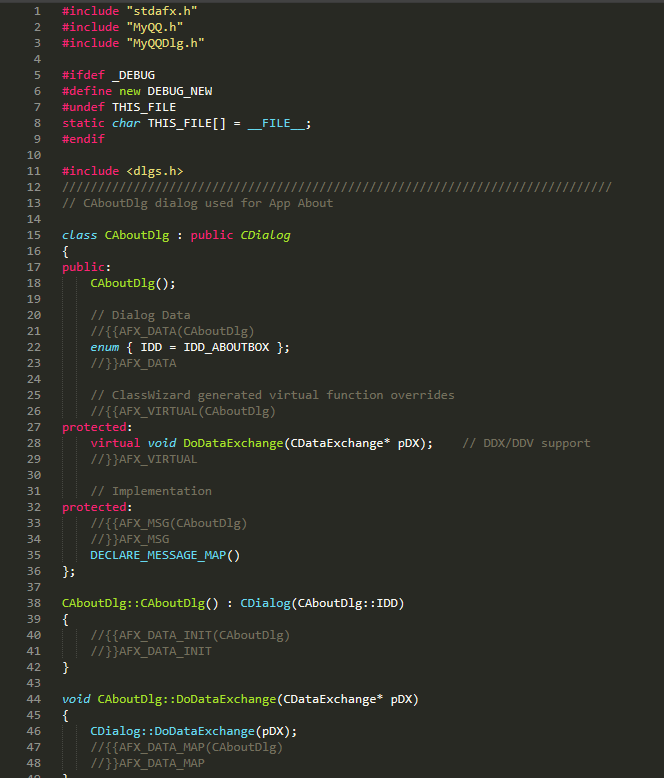Image resolution: width=664 pixels, height=778 pixels.
Task: Click DEBUG_NEW in the #define line
Action: (180, 91)
